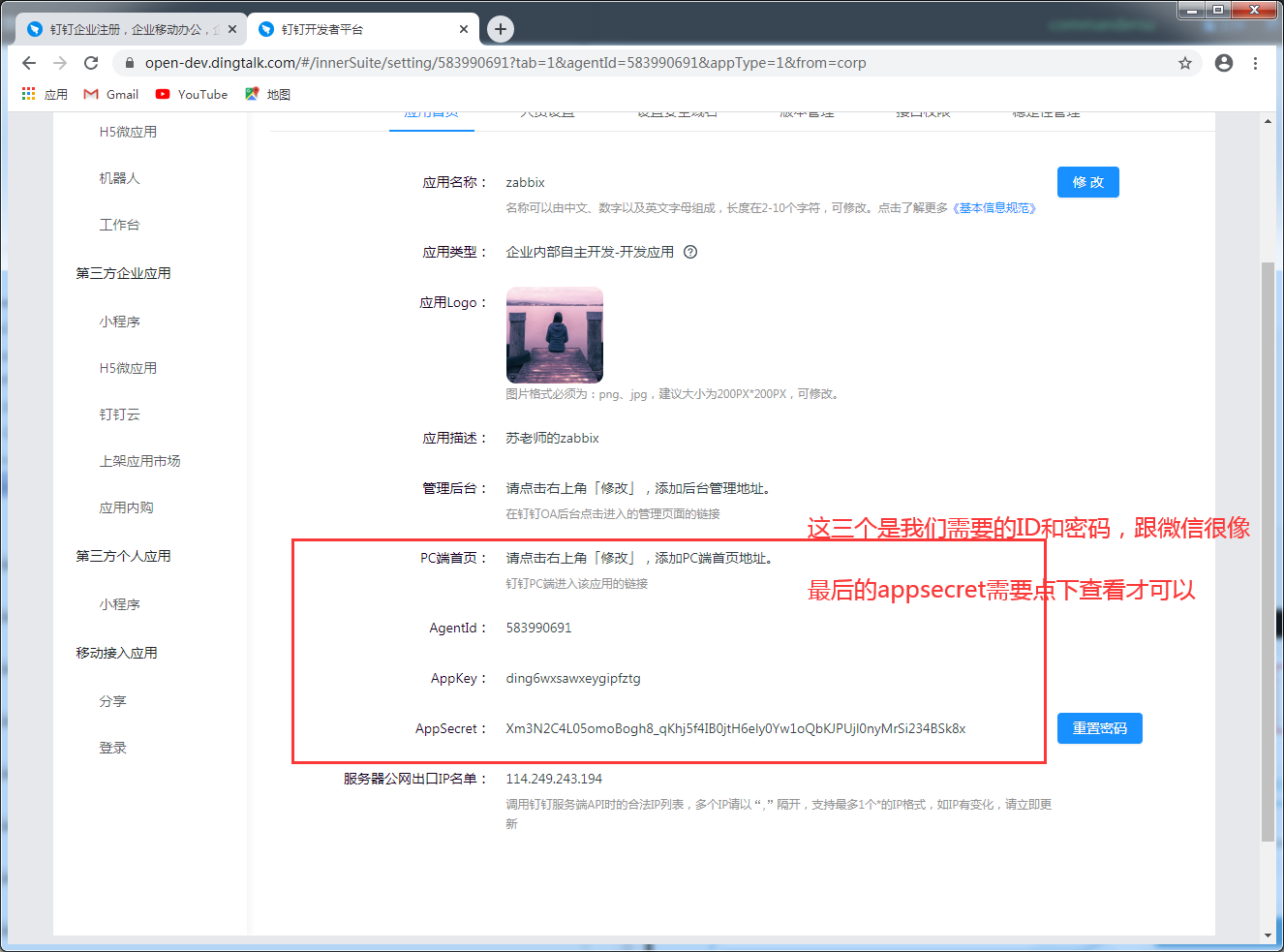Select the 第三方企业应用 sidebar section
The width and height of the screenshot is (1284, 952).
[123, 273]
